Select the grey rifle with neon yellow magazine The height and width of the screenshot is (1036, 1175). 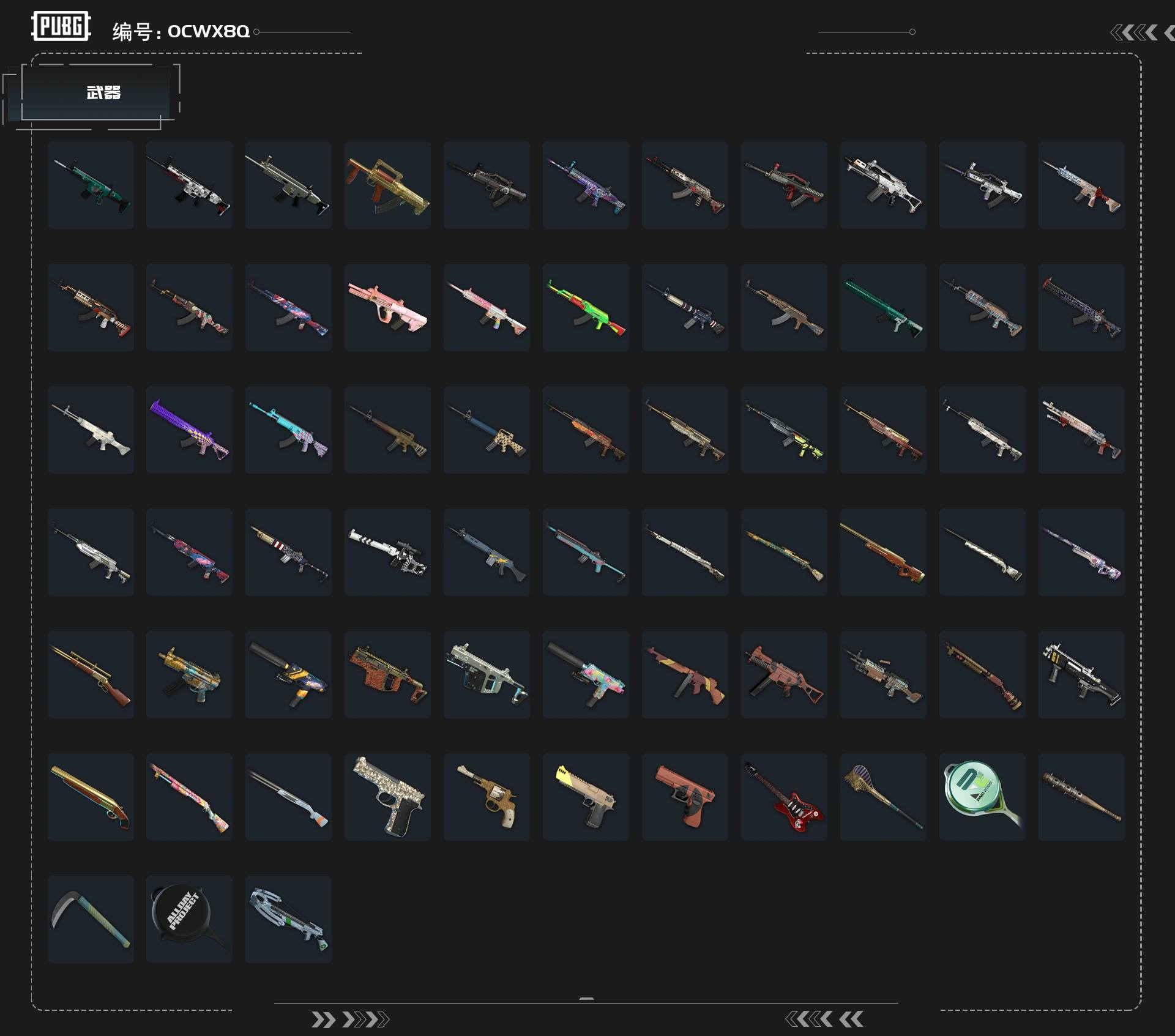point(784,430)
